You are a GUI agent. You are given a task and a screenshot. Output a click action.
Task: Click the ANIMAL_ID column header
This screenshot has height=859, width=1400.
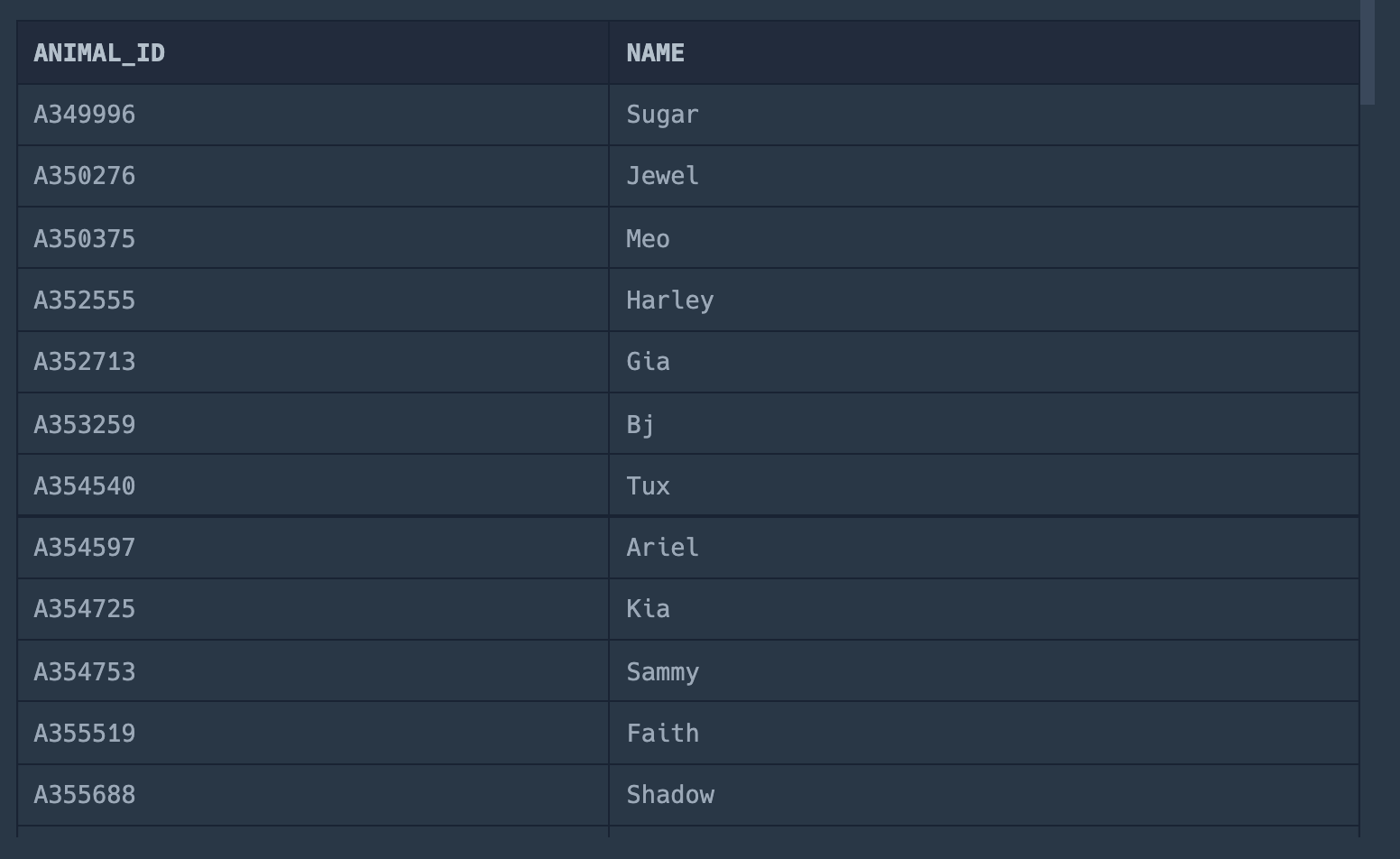coord(99,53)
